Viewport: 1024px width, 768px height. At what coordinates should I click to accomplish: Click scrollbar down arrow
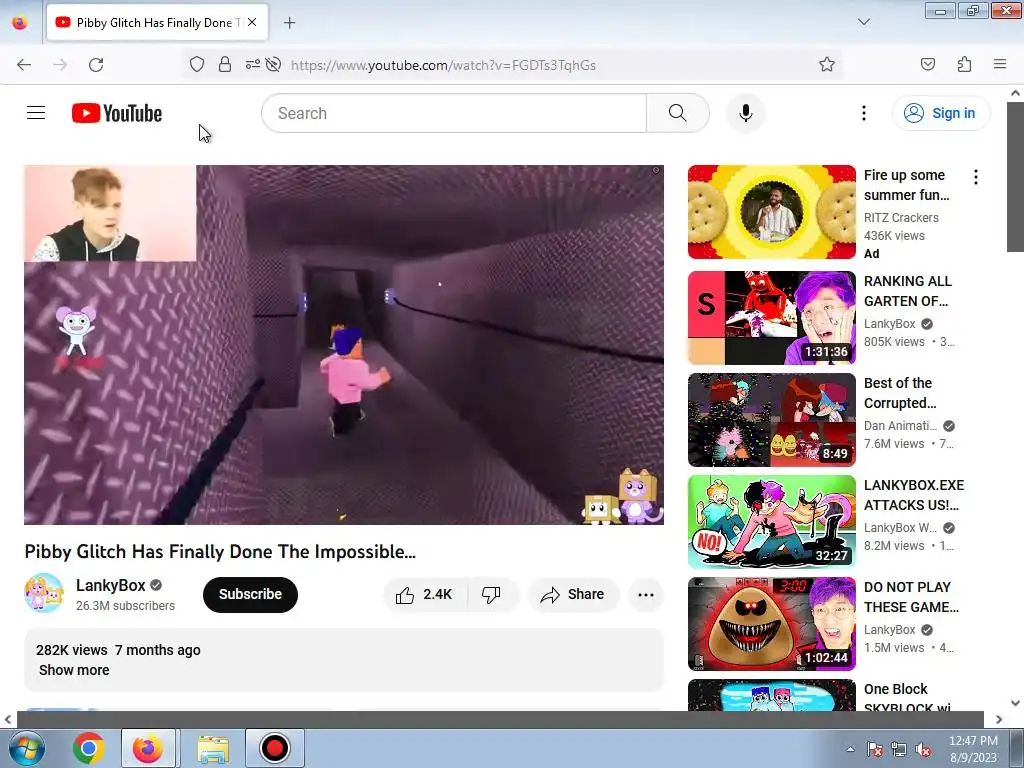[1015, 703]
